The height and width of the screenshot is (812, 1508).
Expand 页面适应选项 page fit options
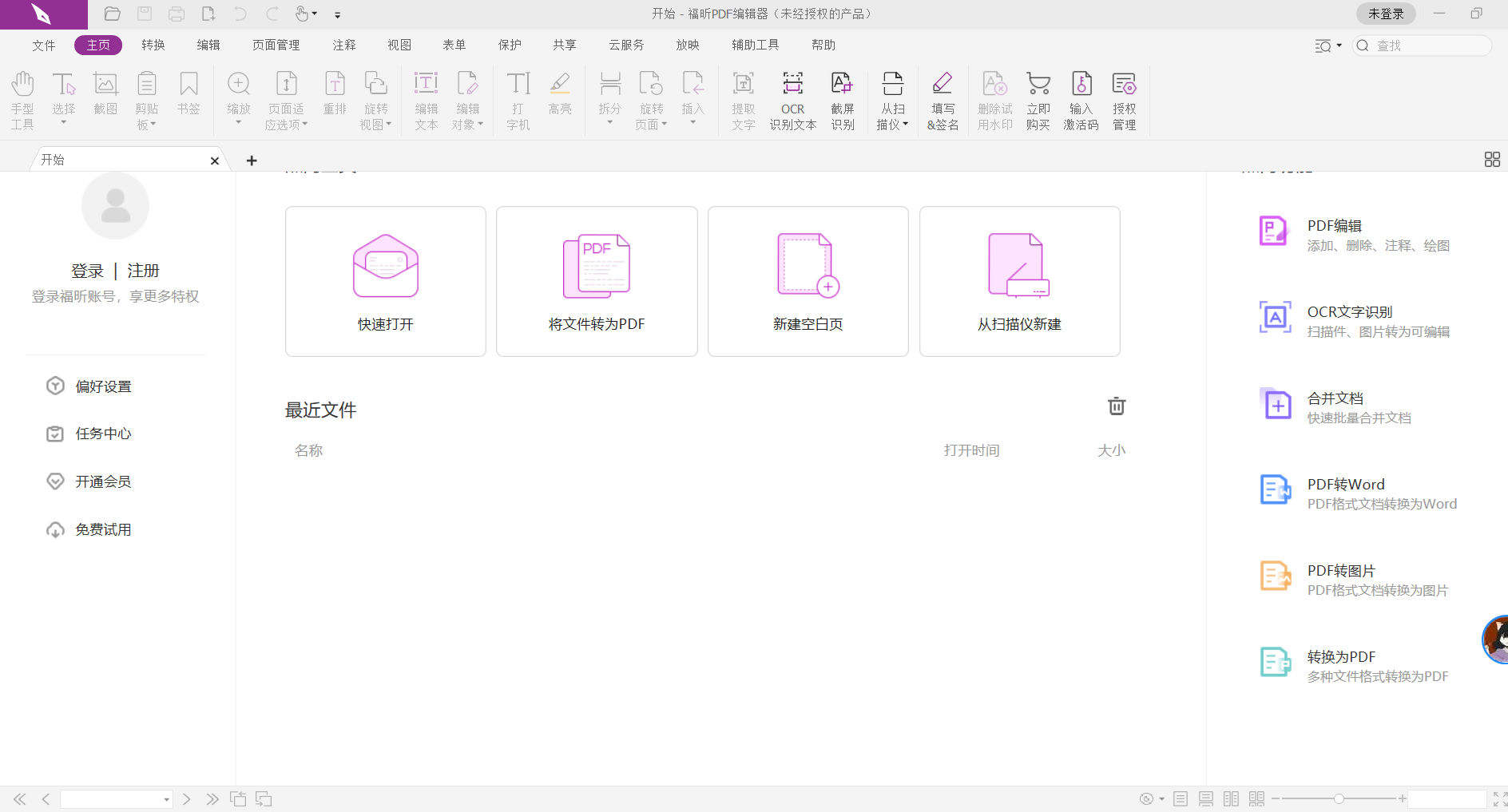[x=305, y=125]
